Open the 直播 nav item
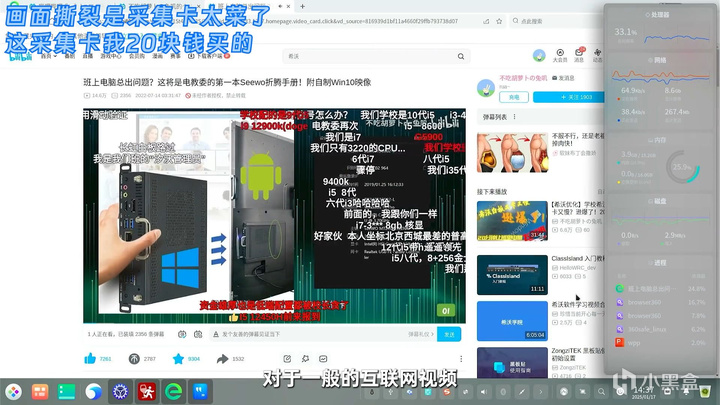This screenshot has width=720, height=405. click(87, 56)
